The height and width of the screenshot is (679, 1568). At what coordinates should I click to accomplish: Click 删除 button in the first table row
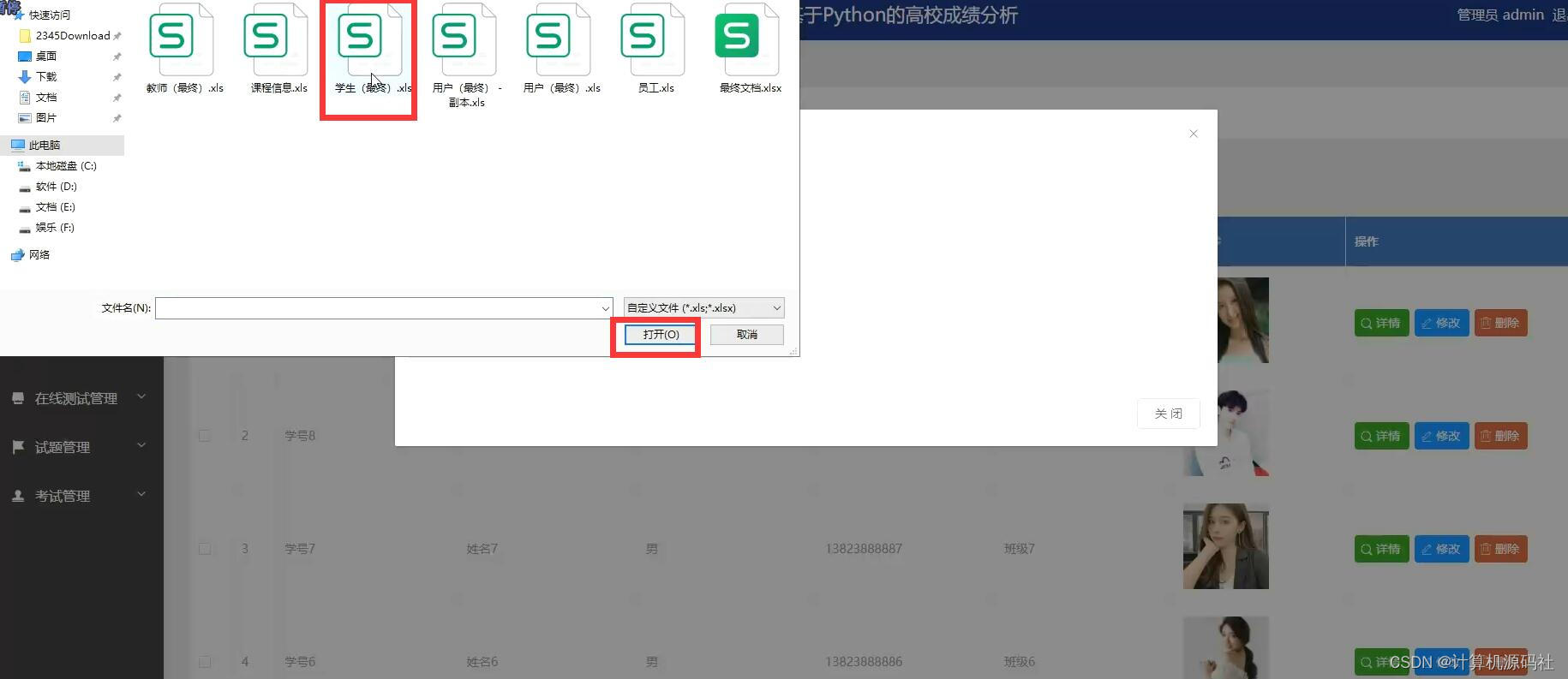click(1500, 323)
